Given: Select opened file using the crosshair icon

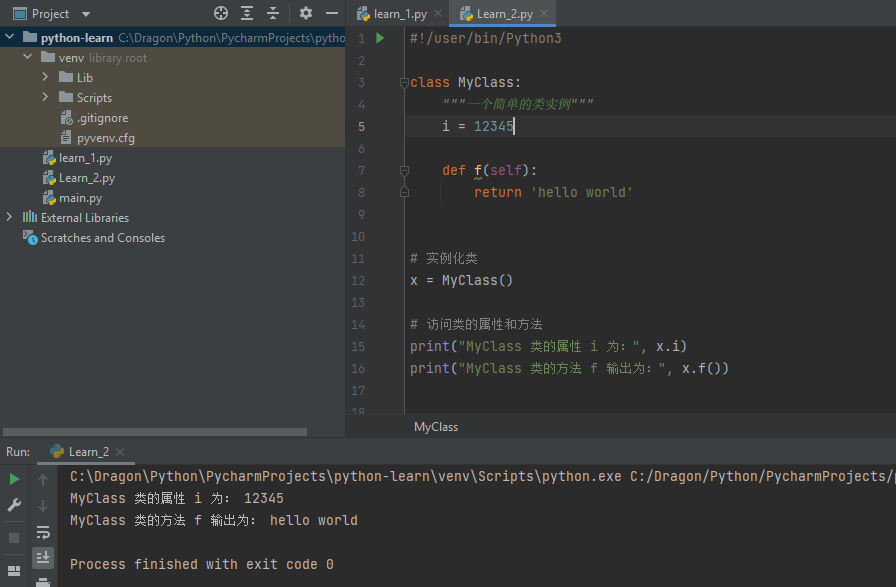Looking at the screenshot, I should (x=220, y=13).
